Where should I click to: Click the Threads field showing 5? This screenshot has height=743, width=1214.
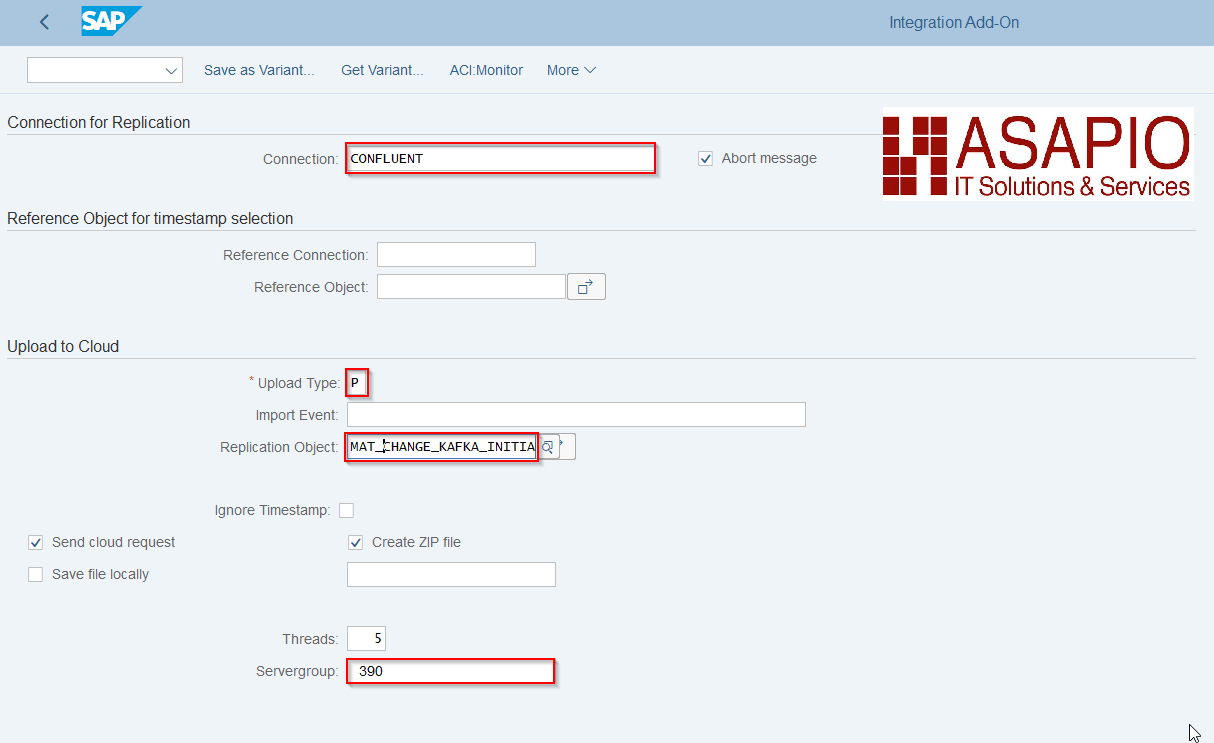pos(366,638)
